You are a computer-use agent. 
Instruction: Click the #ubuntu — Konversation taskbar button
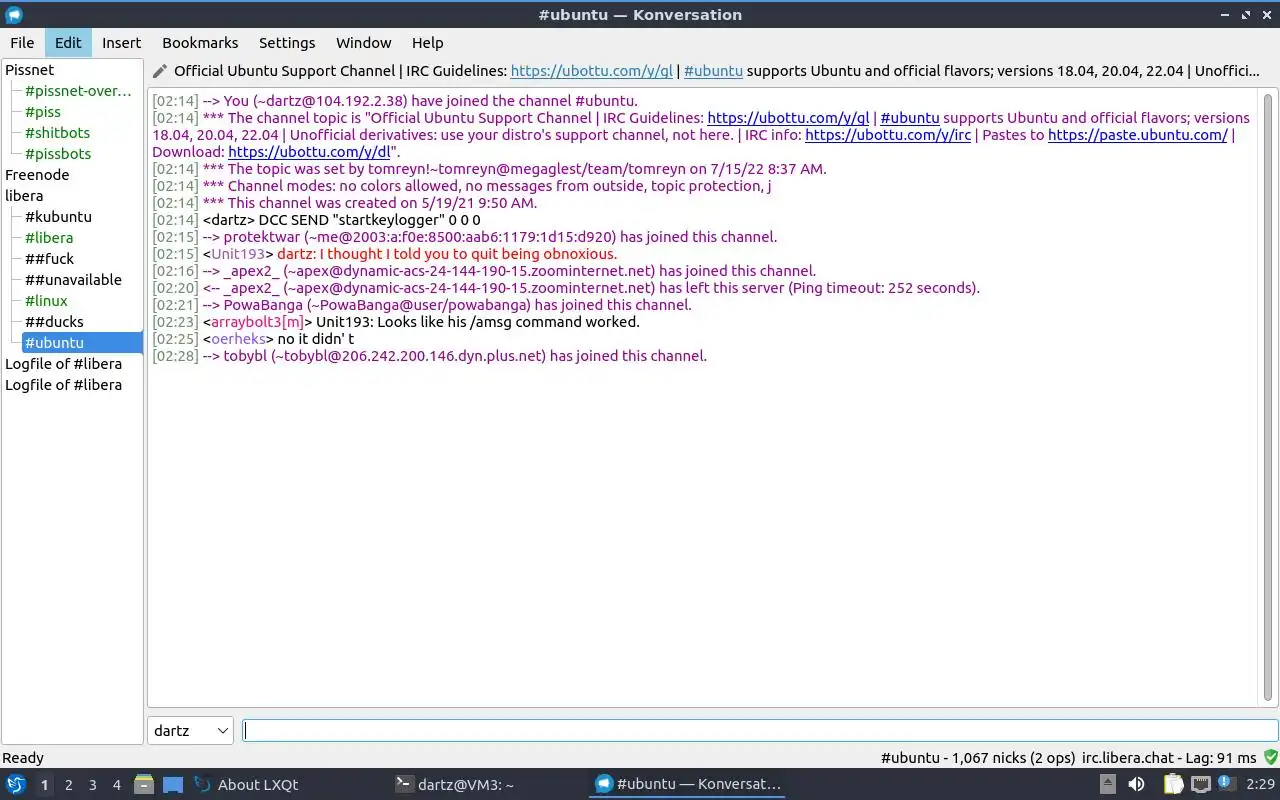[x=685, y=785]
